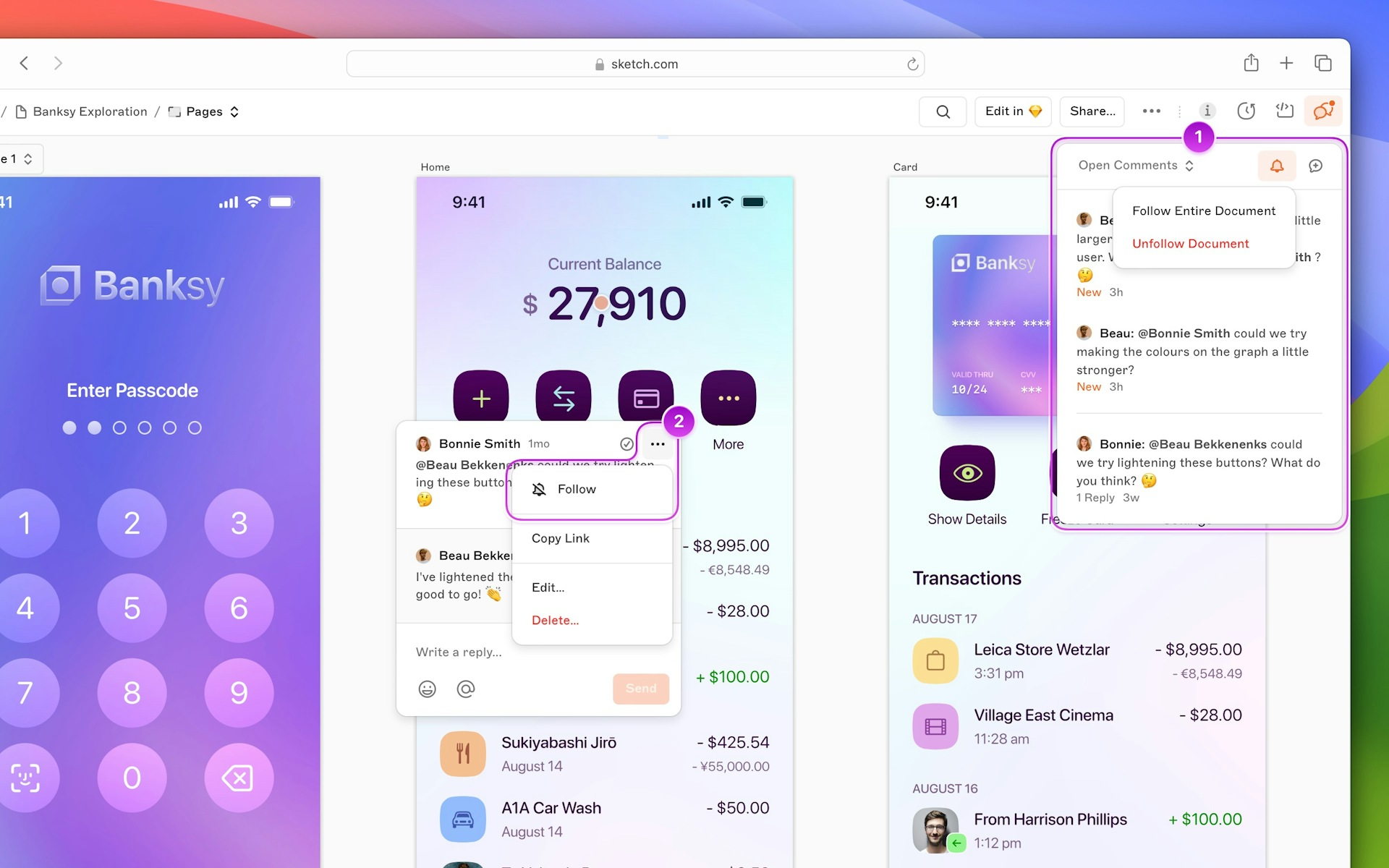
Task: Click the Banksy Exploration breadcrumb link
Action: pos(90,110)
